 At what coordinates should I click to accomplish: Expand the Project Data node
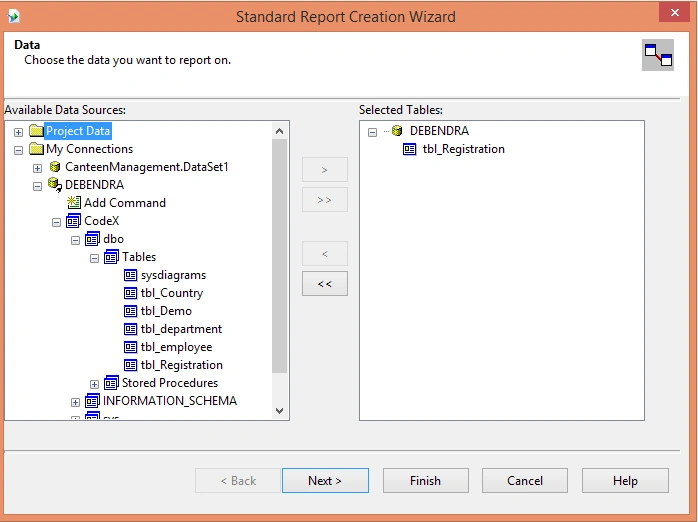click(x=18, y=132)
